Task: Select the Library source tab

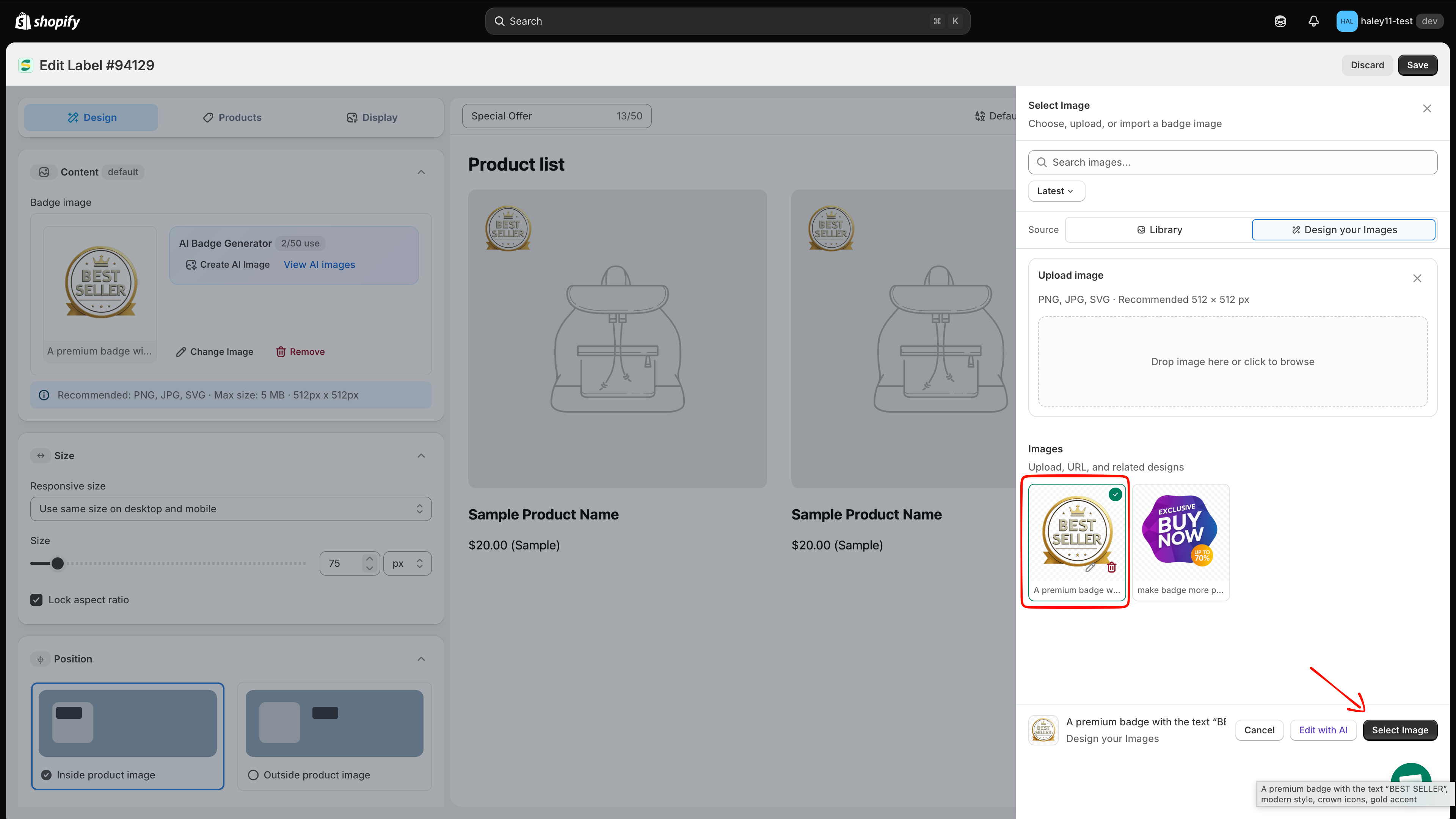Action: click(x=1159, y=230)
